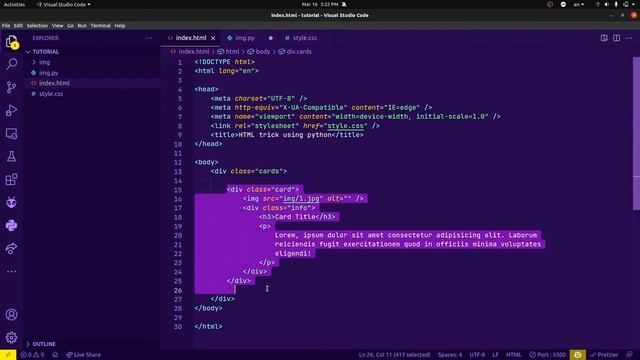Open editor more actions menu
Image resolution: width=640 pixels, height=360 pixels.
click(x=629, y=38)
